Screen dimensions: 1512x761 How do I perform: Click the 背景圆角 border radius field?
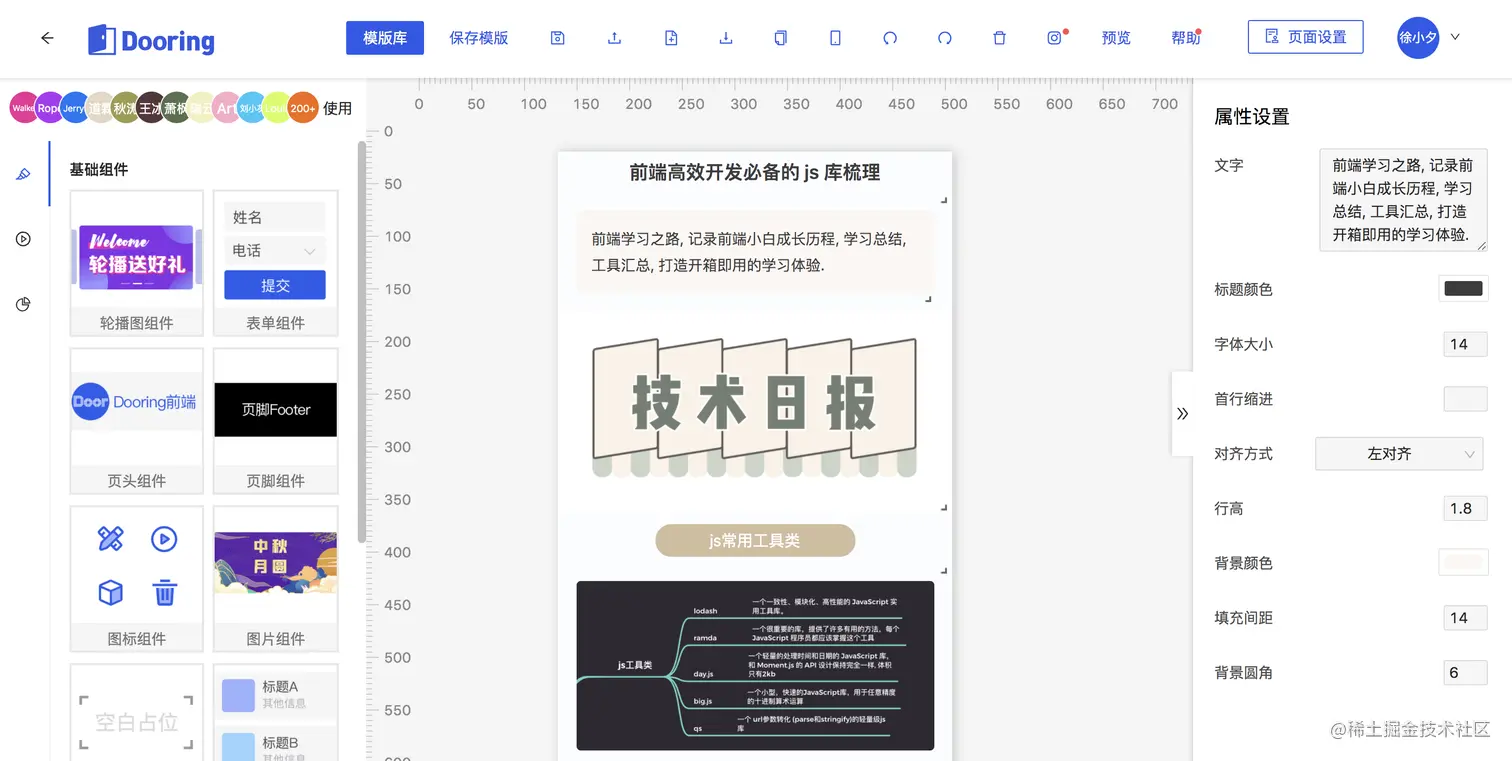click(x=1465, y=672)
